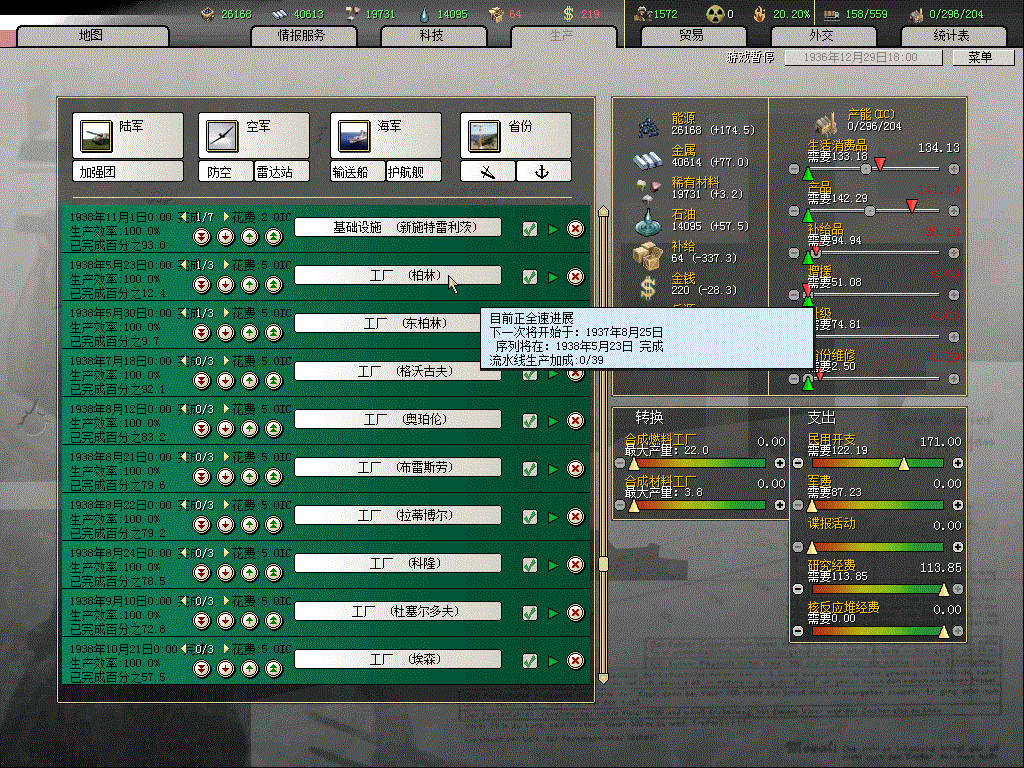1024x768 pixels.
Task: Open the 省份 province buildings button
Action: pos(516,135)
